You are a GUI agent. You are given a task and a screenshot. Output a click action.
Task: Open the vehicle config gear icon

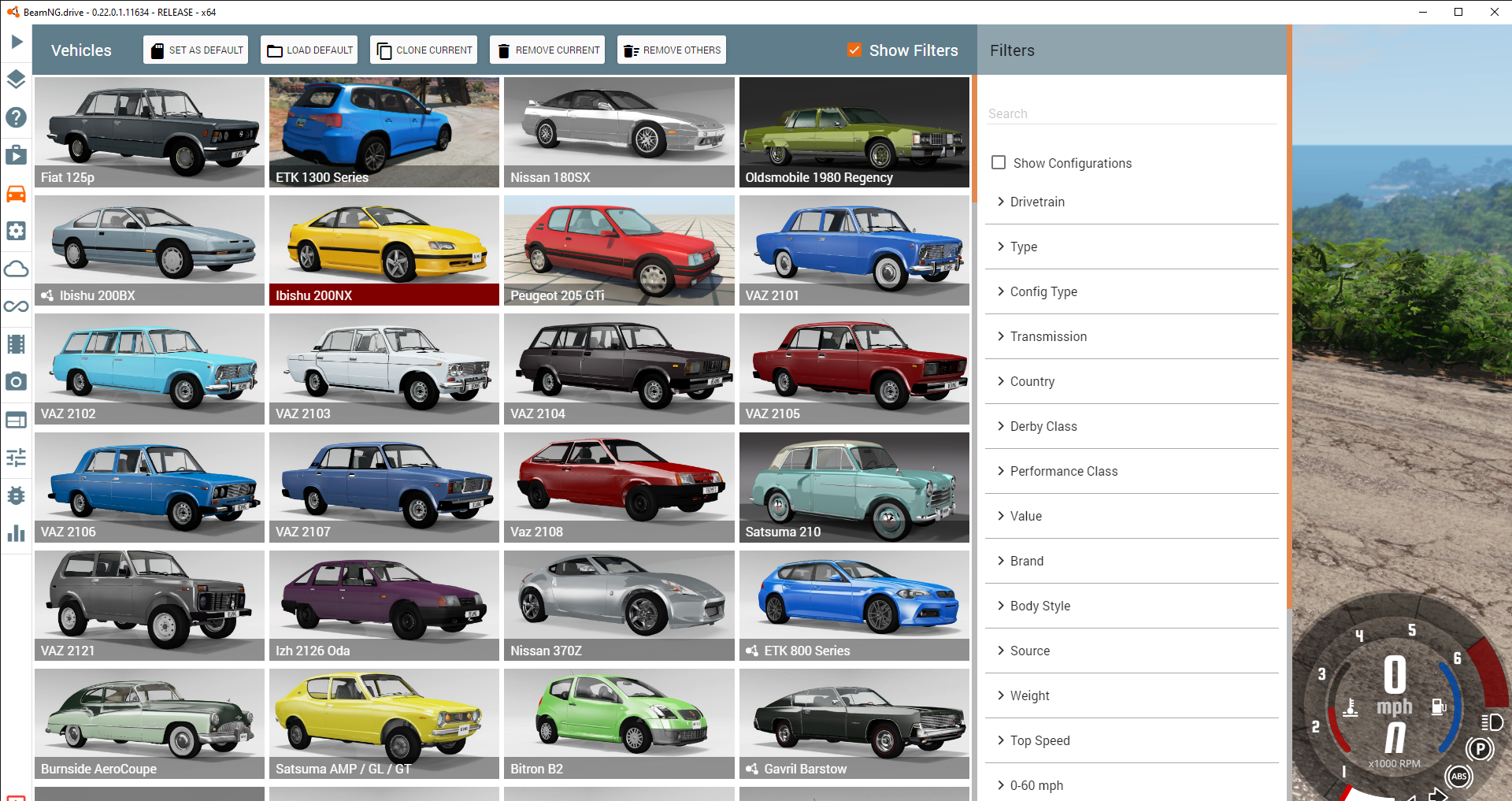pyautogui.click(x=17, y=231)
